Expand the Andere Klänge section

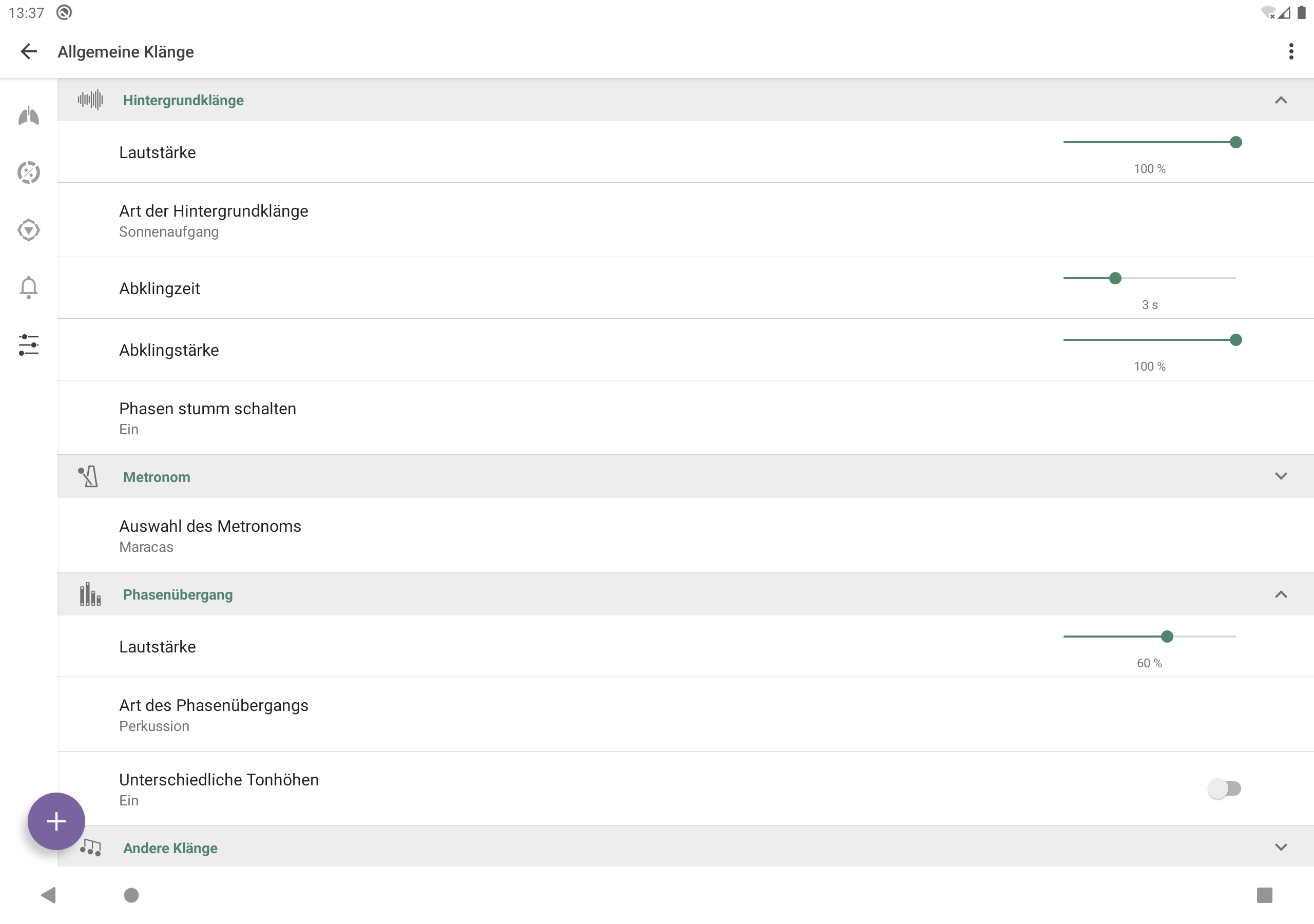click(1280, 848)
